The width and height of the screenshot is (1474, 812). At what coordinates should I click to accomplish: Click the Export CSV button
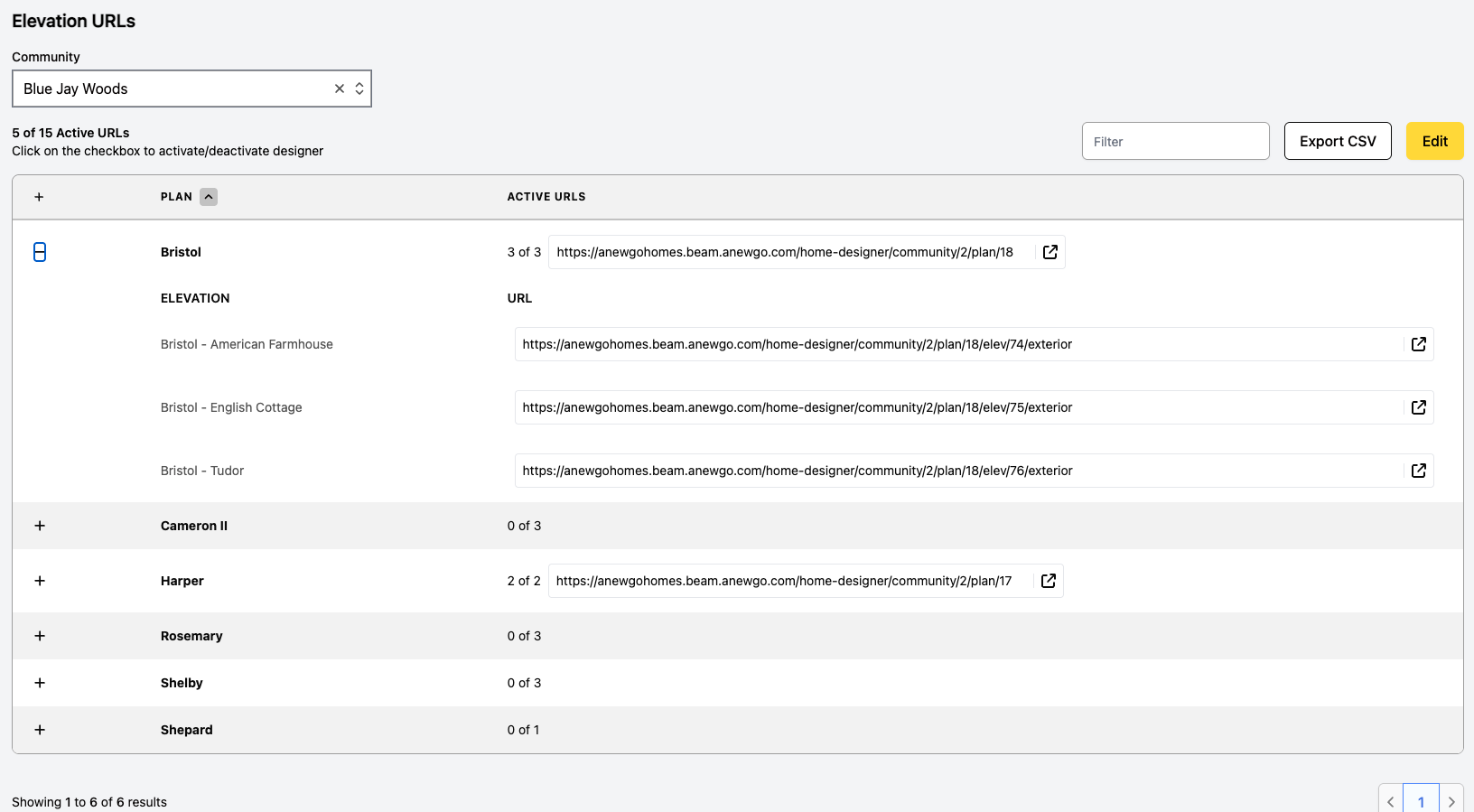coord(1338,141)
